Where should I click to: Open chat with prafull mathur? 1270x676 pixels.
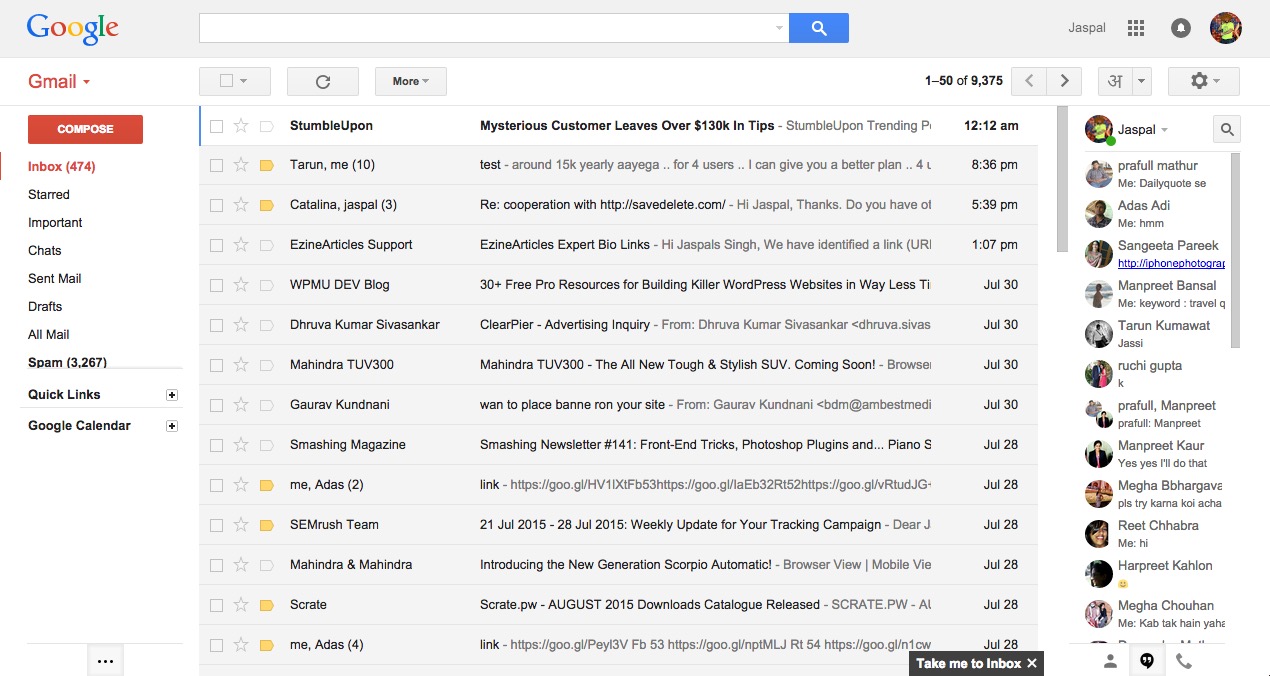[1157, 174]
